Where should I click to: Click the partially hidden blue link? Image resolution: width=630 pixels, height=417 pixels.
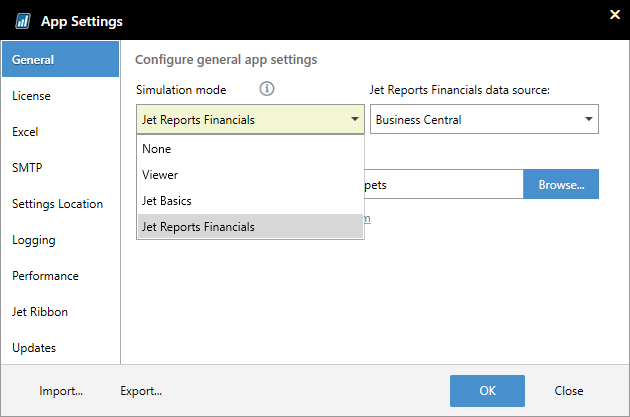(x=367, y=219)
